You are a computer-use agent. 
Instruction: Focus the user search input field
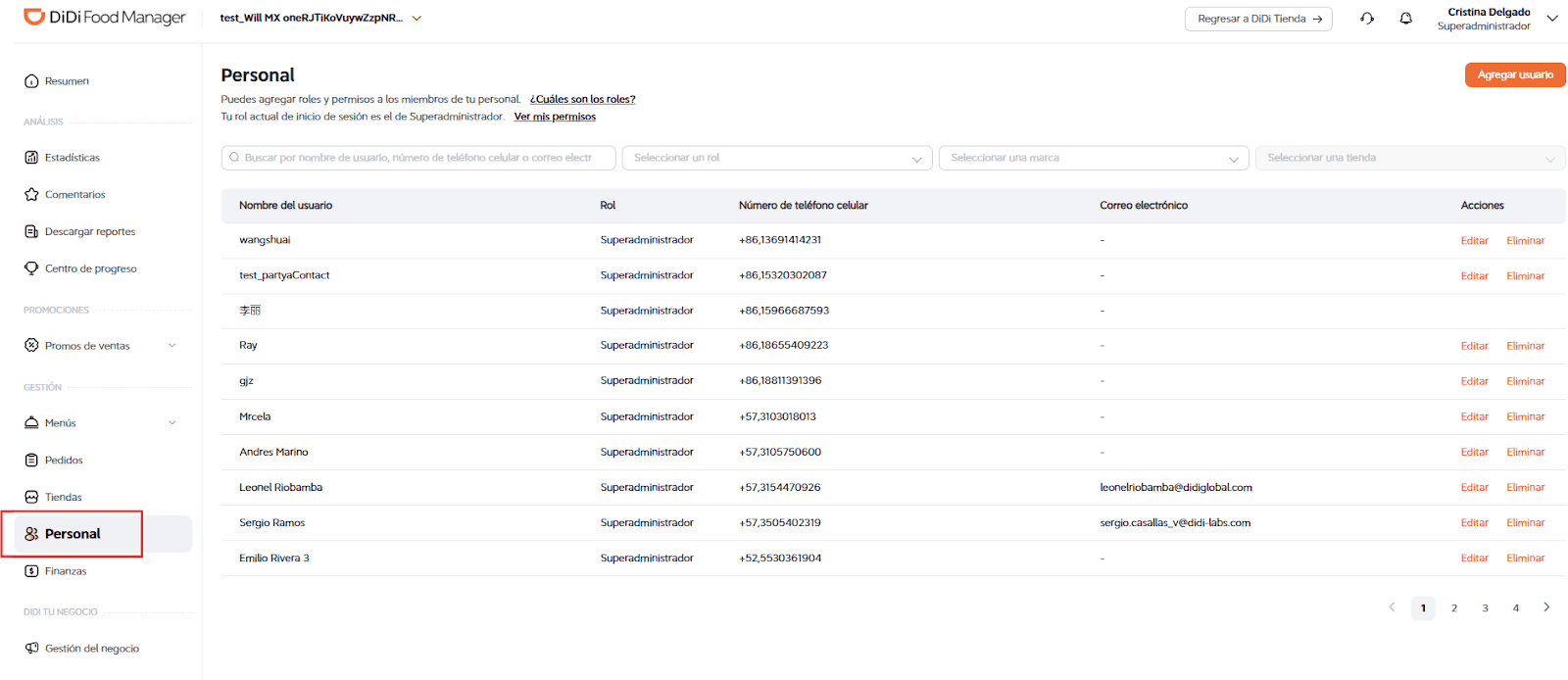(418, 158)
